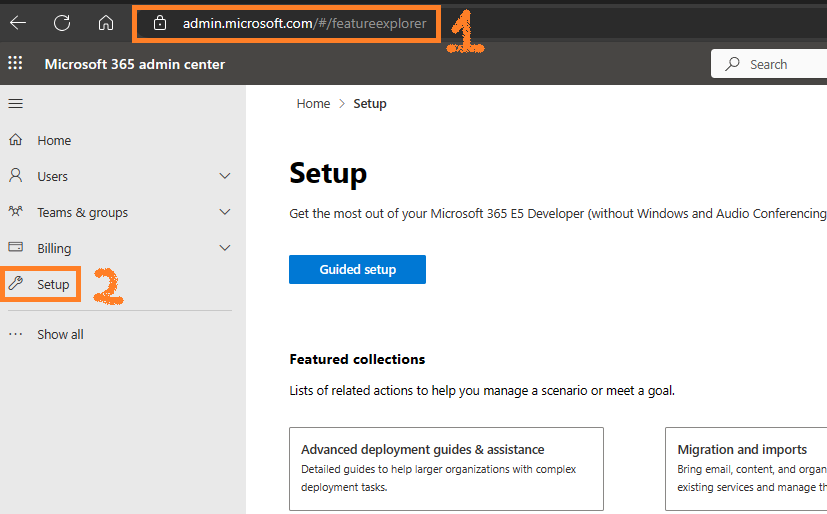The width and height of the screenshot is (827, 514).
Task: Expand the Teams & groups chevron
Action: 225,212
